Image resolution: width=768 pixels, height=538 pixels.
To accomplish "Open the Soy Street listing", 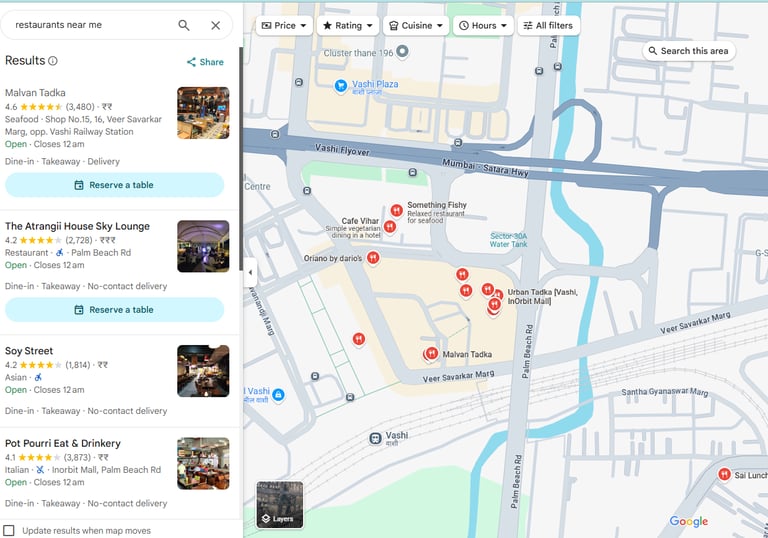I will [x=29, y=351].
